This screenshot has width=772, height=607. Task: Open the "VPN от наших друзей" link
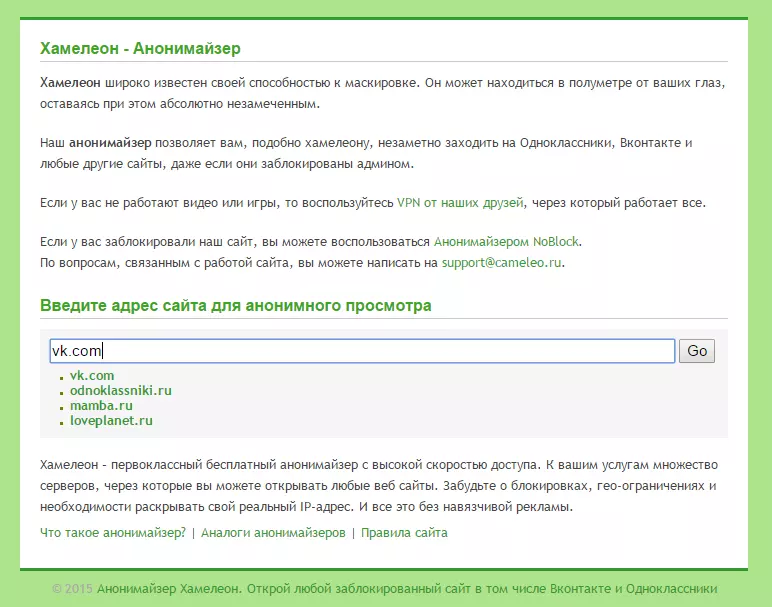click(x=460, y=203)
